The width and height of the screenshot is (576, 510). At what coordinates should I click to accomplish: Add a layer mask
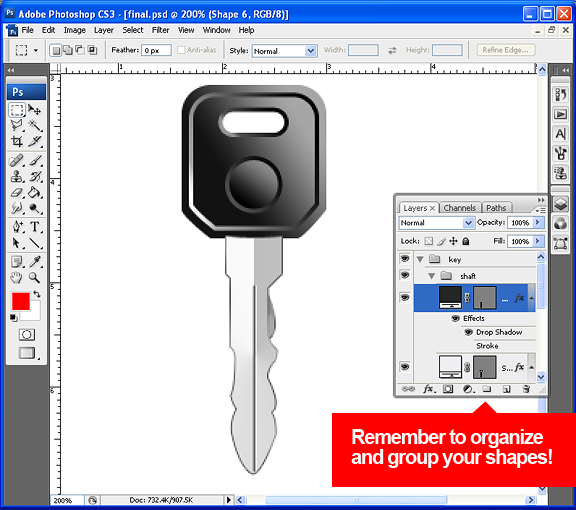[x=448, y=389]
